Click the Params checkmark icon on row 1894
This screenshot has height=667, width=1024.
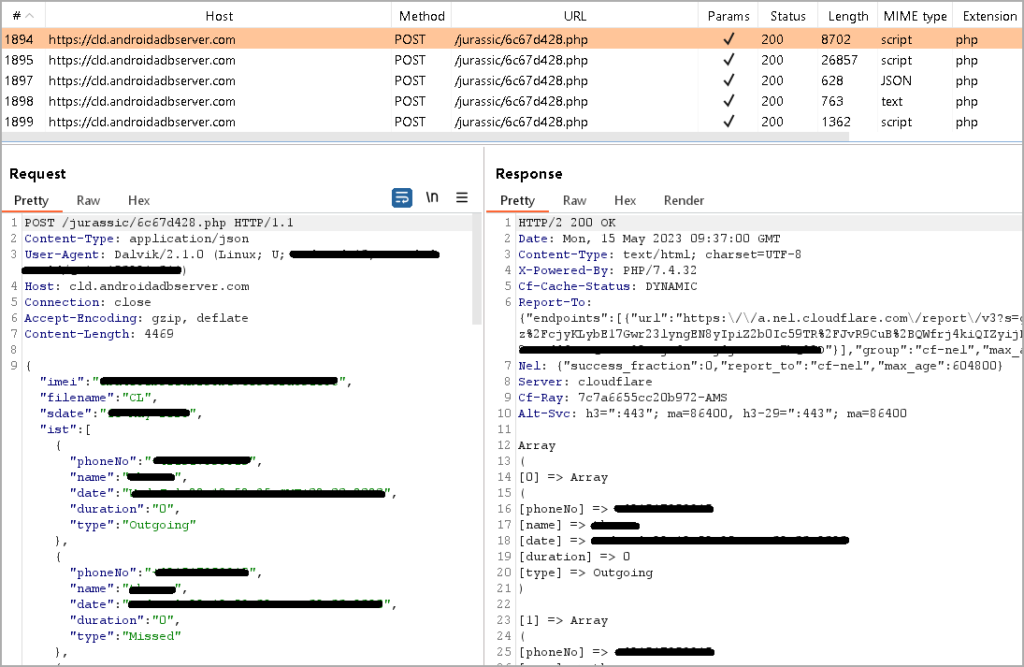pos(728,39)
